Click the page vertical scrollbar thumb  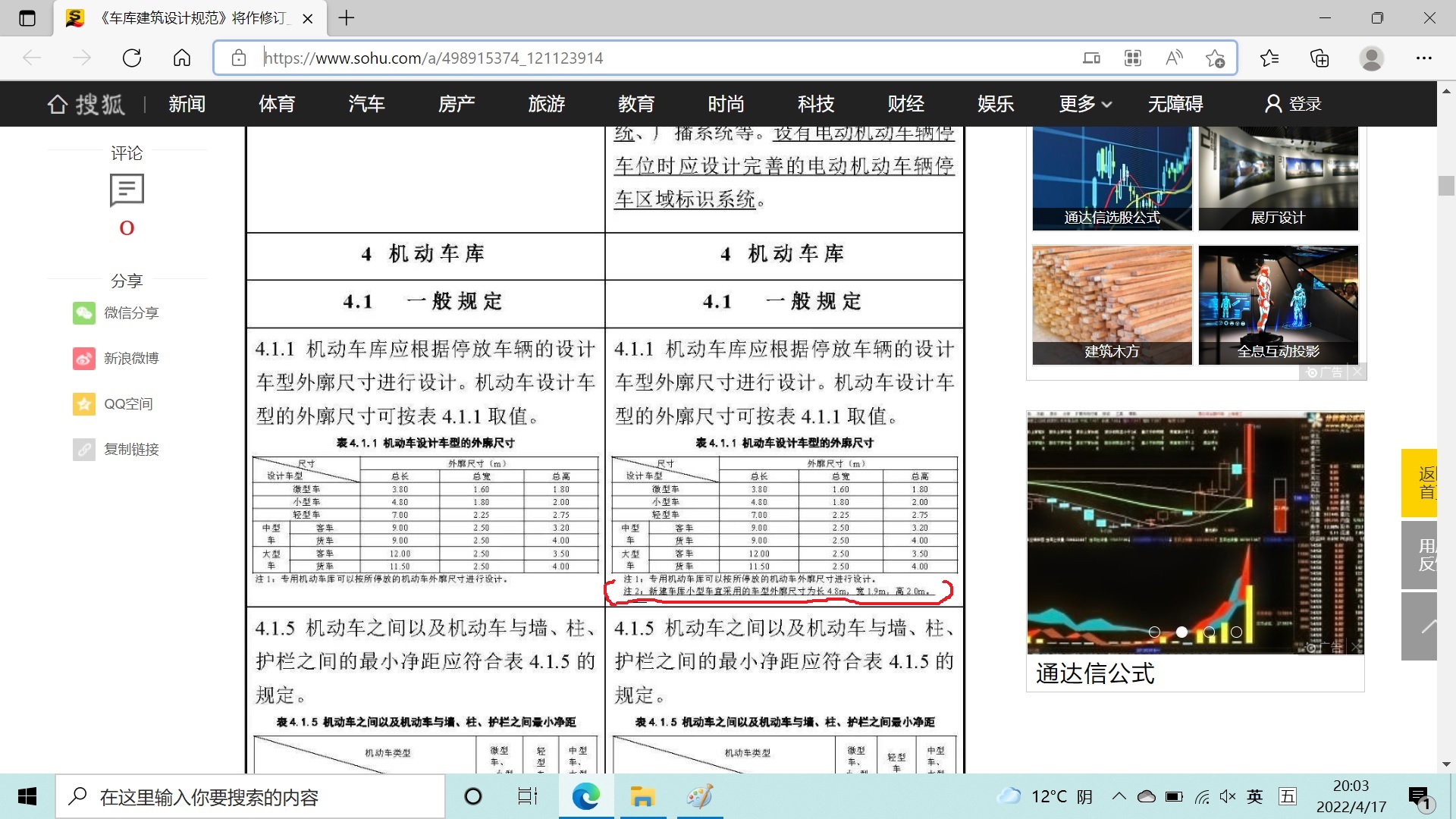[1446, 186]
